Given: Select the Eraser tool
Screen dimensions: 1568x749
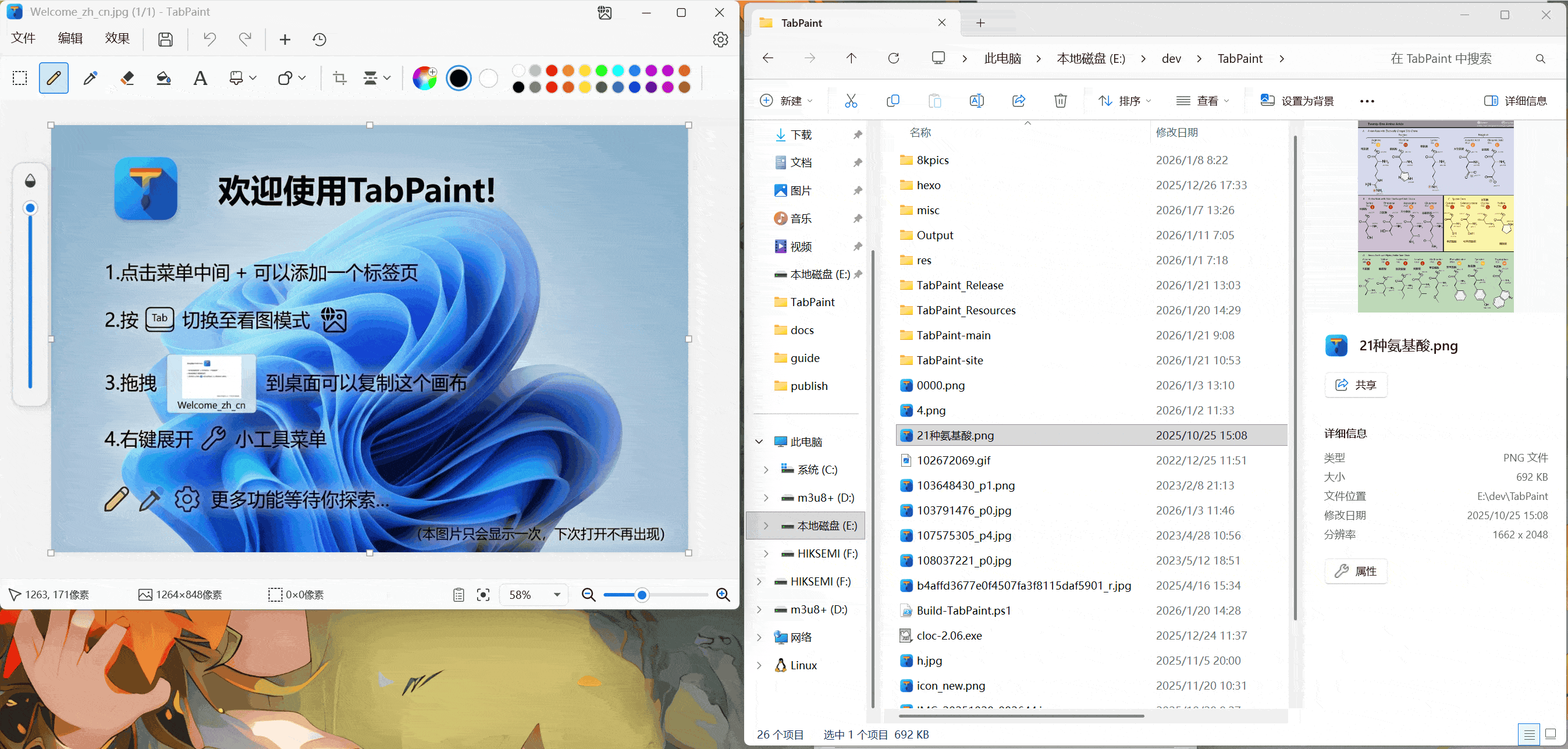Looking at the screenshot, I should 127,78.
